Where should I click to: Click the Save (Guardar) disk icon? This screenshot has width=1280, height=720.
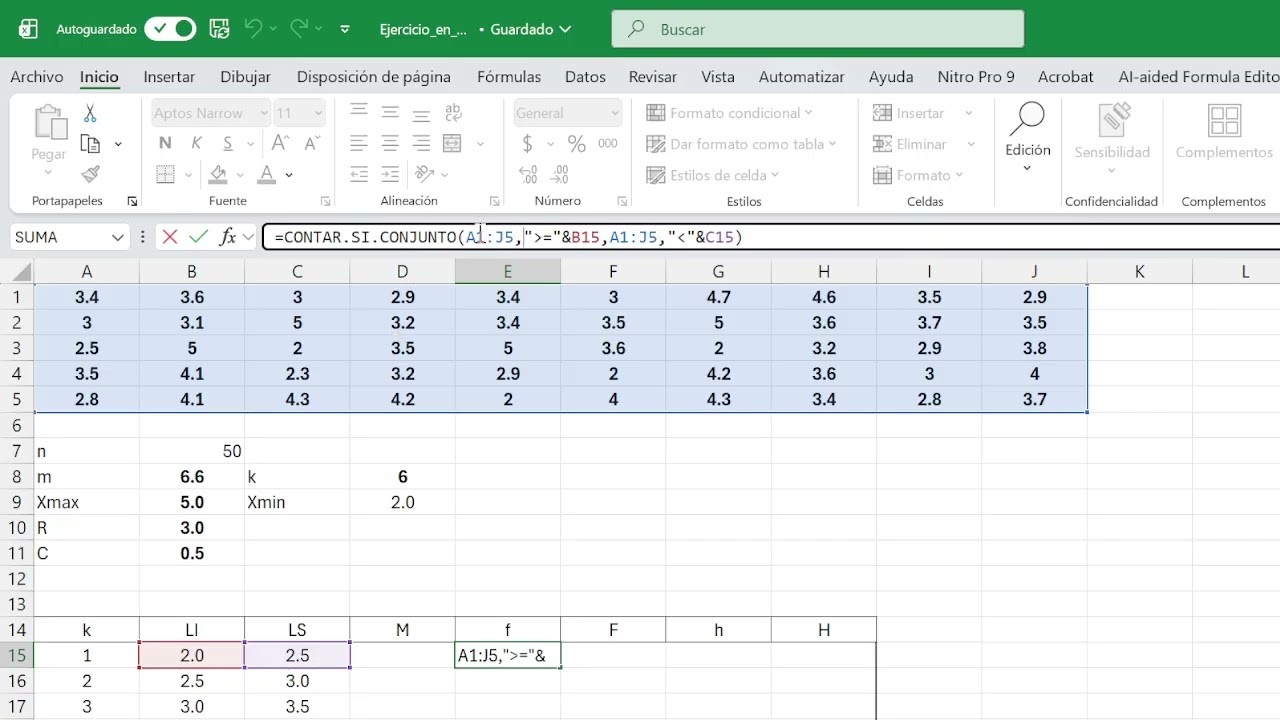(x=219, y=29)
